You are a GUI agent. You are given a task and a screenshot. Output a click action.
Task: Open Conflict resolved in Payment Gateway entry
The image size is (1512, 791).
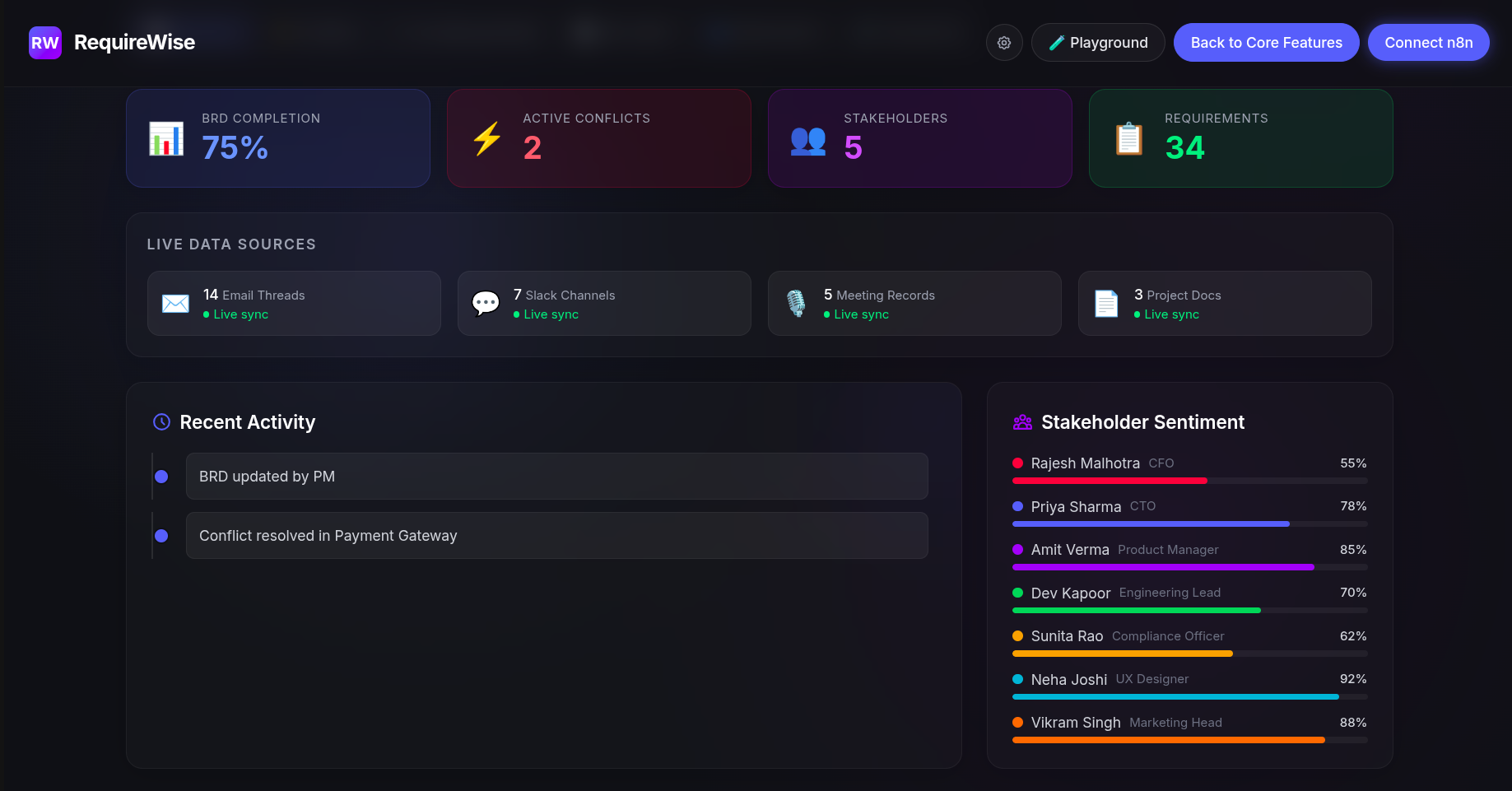556,536
